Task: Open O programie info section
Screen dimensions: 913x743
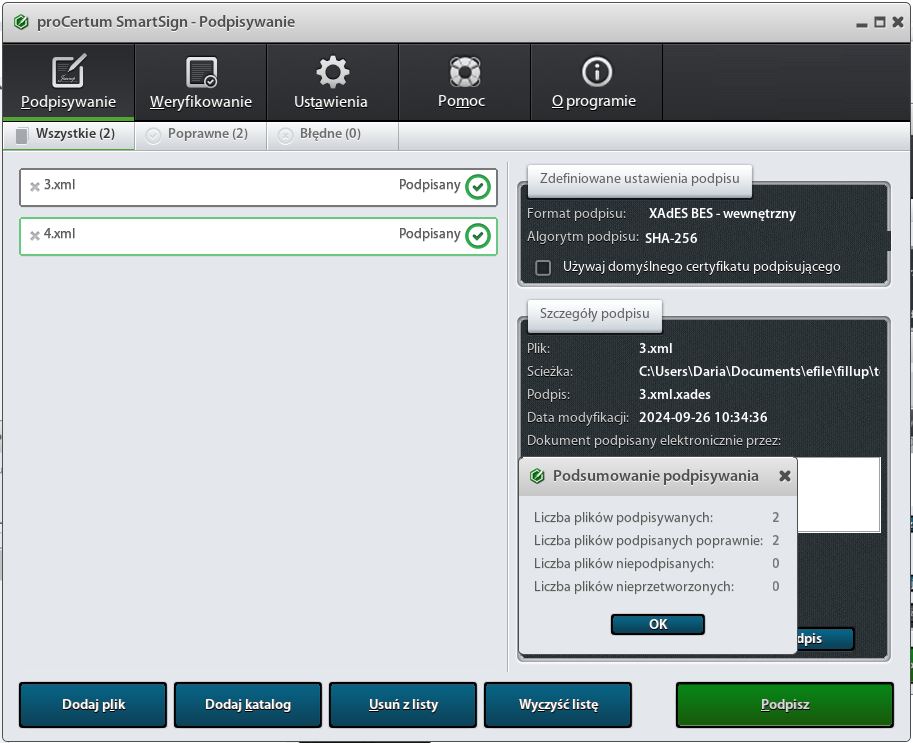Action: 596,82
